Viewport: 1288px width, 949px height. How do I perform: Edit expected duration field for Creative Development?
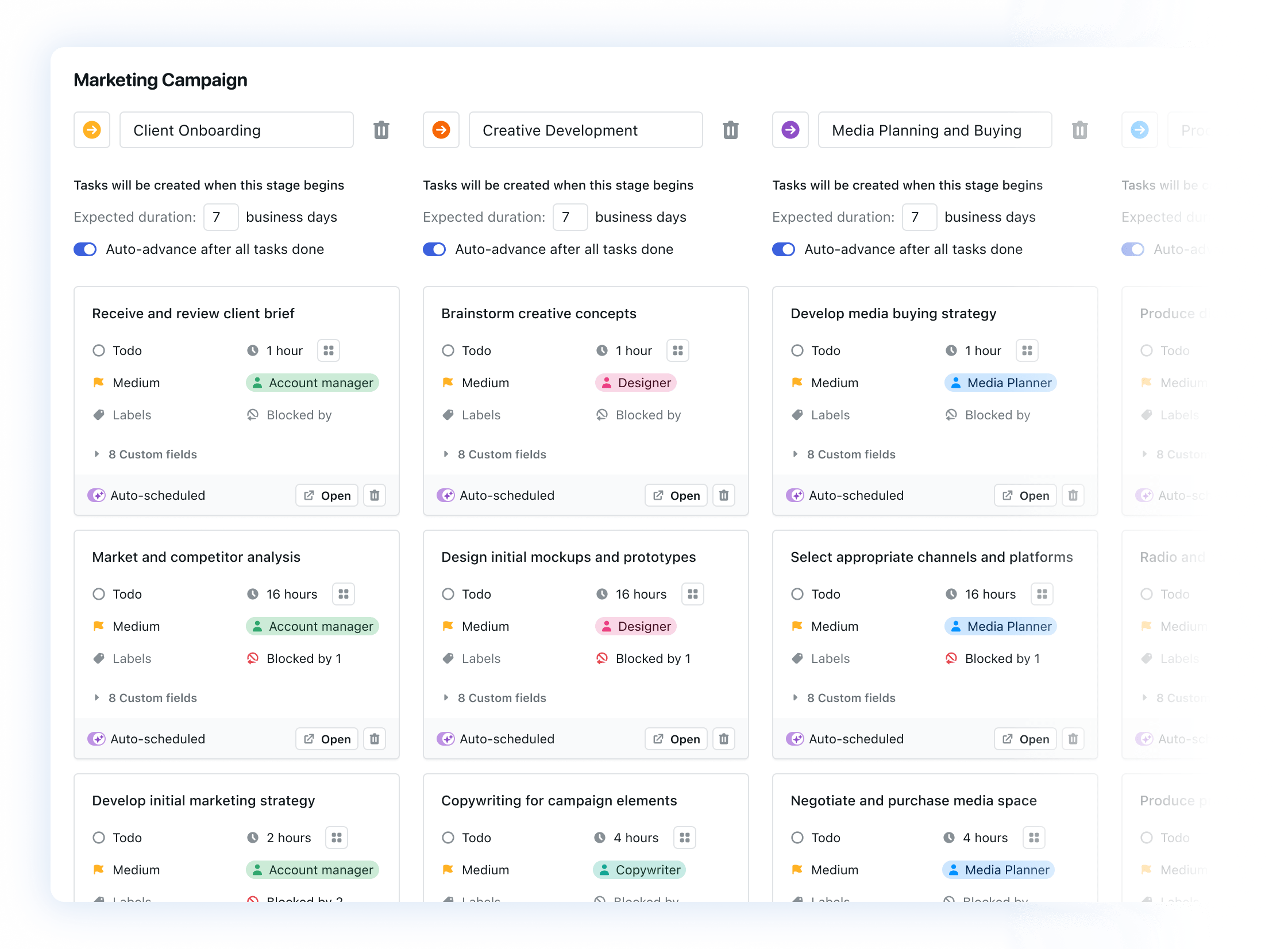pyautogui.click(x=570, y=217)
